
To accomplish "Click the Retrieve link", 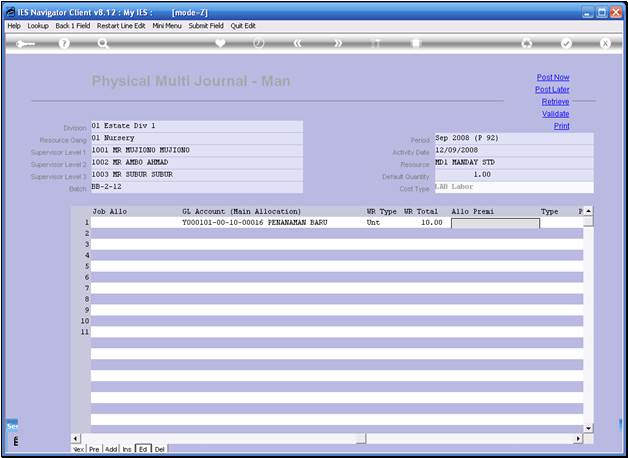I will [555, 102].
